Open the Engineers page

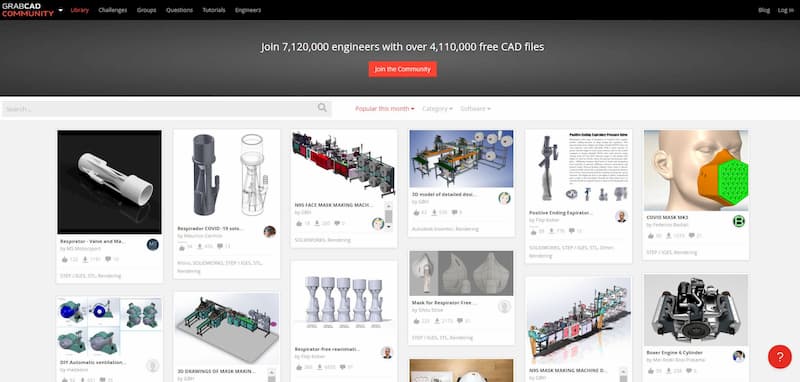[248, 10]
